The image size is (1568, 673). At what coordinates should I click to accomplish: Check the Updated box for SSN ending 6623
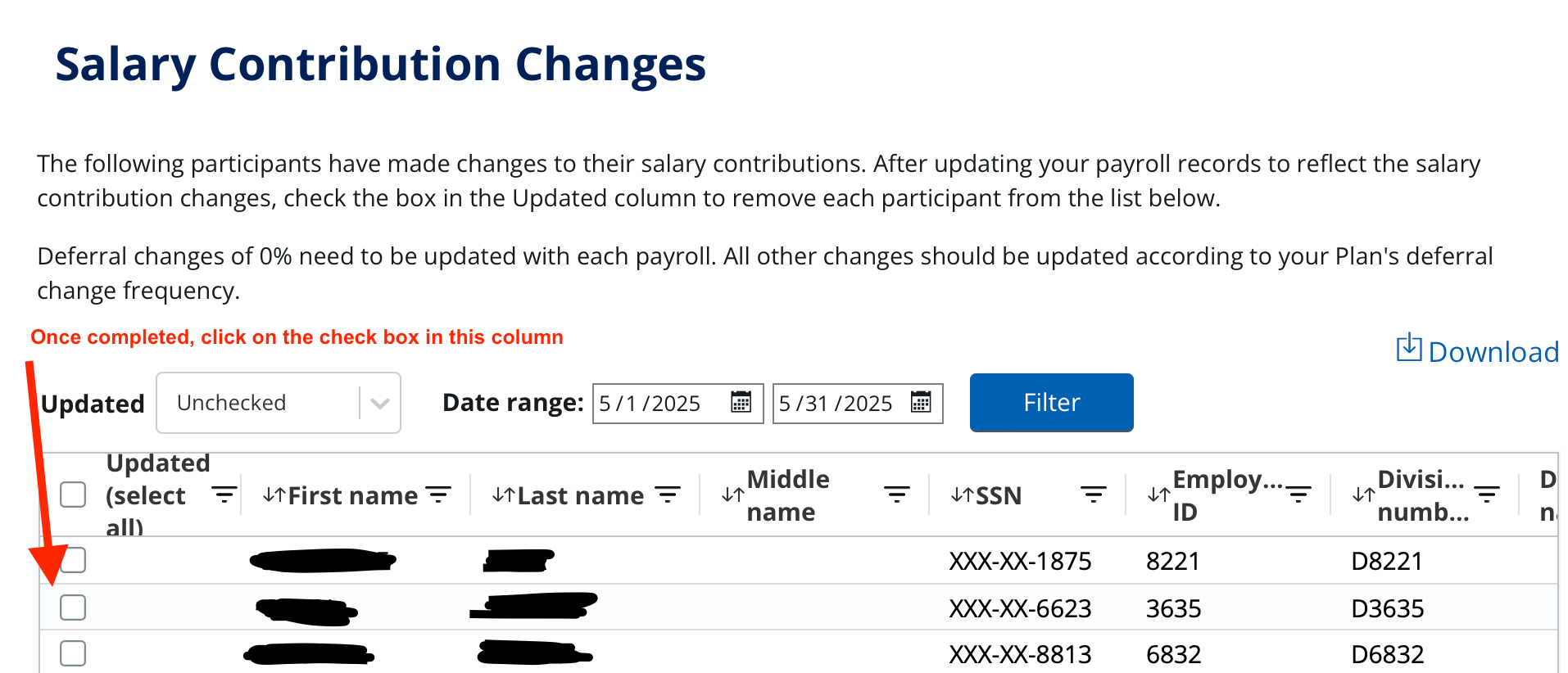pos(73,608)
